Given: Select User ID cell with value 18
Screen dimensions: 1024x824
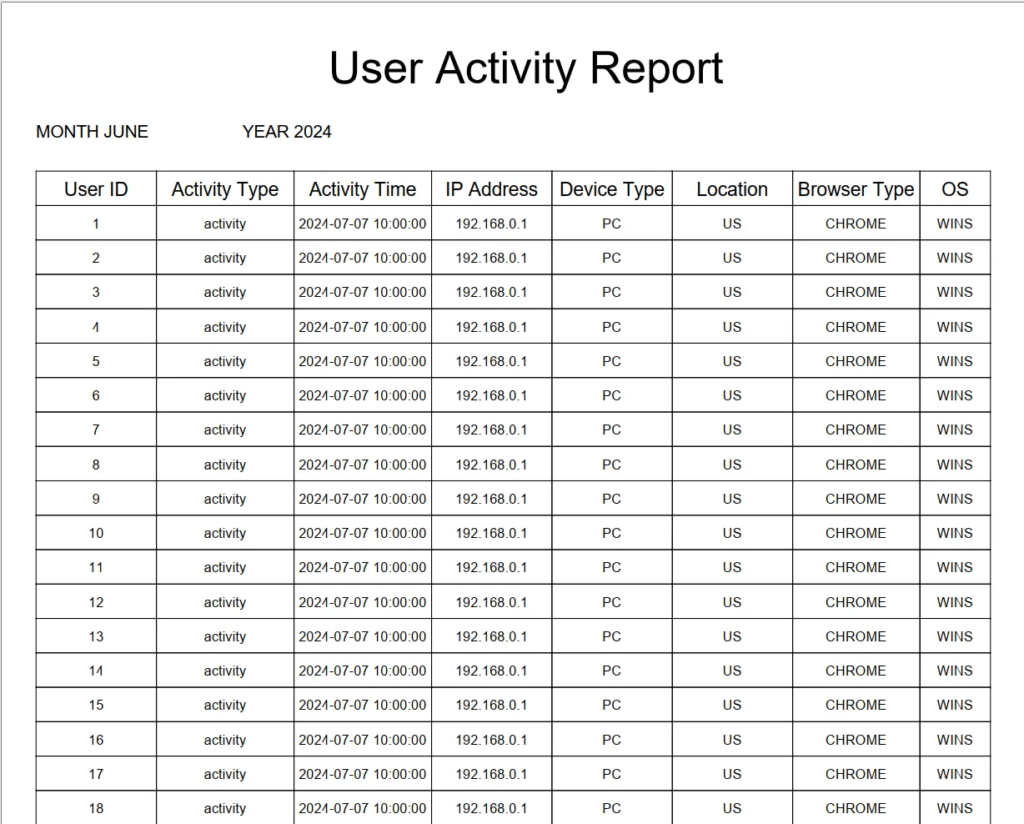Looking at the screenshot, I should pyautogui.click(x=96, y=808).
